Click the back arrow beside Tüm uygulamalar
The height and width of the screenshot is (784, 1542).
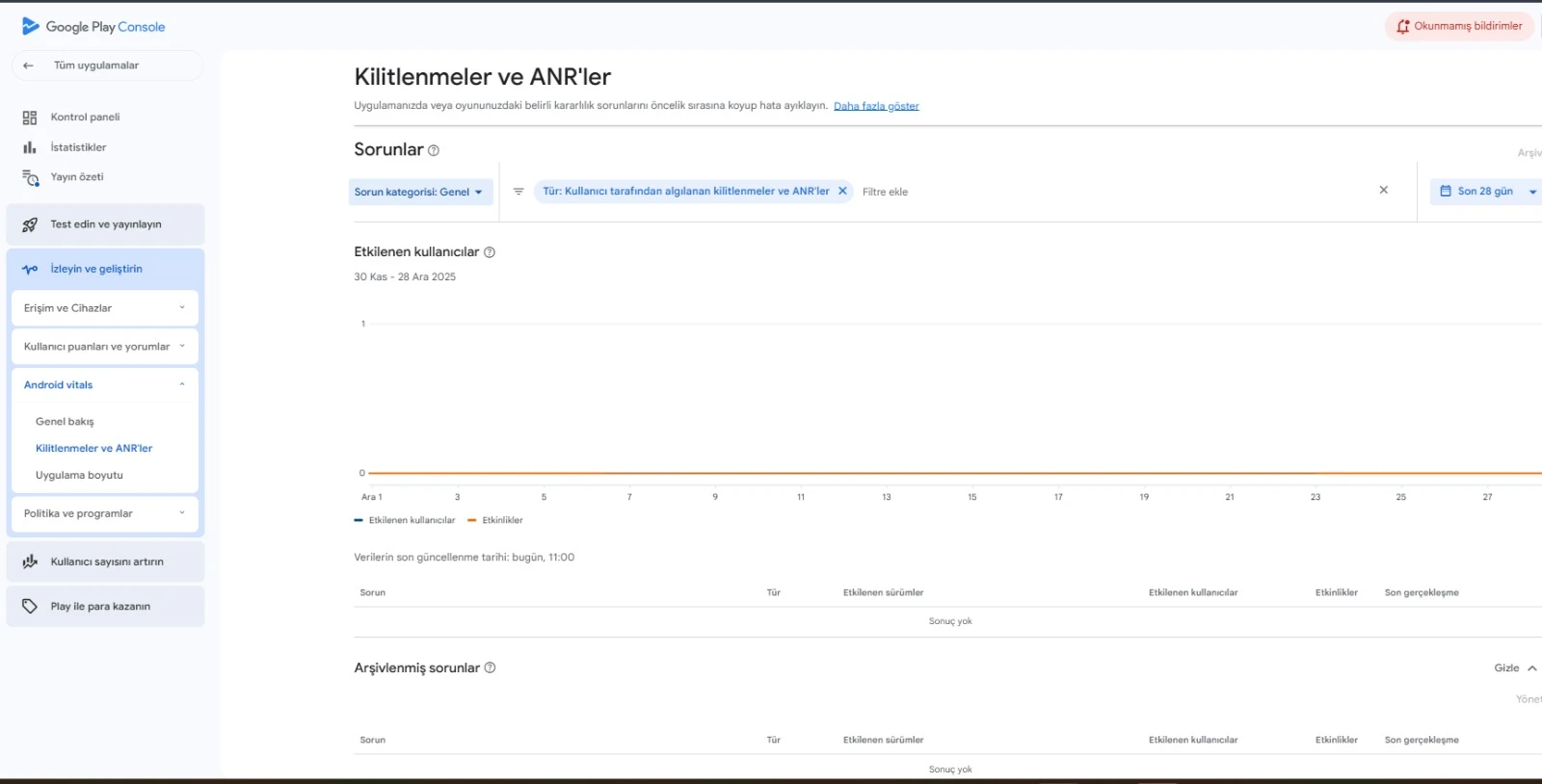point(29,65)
